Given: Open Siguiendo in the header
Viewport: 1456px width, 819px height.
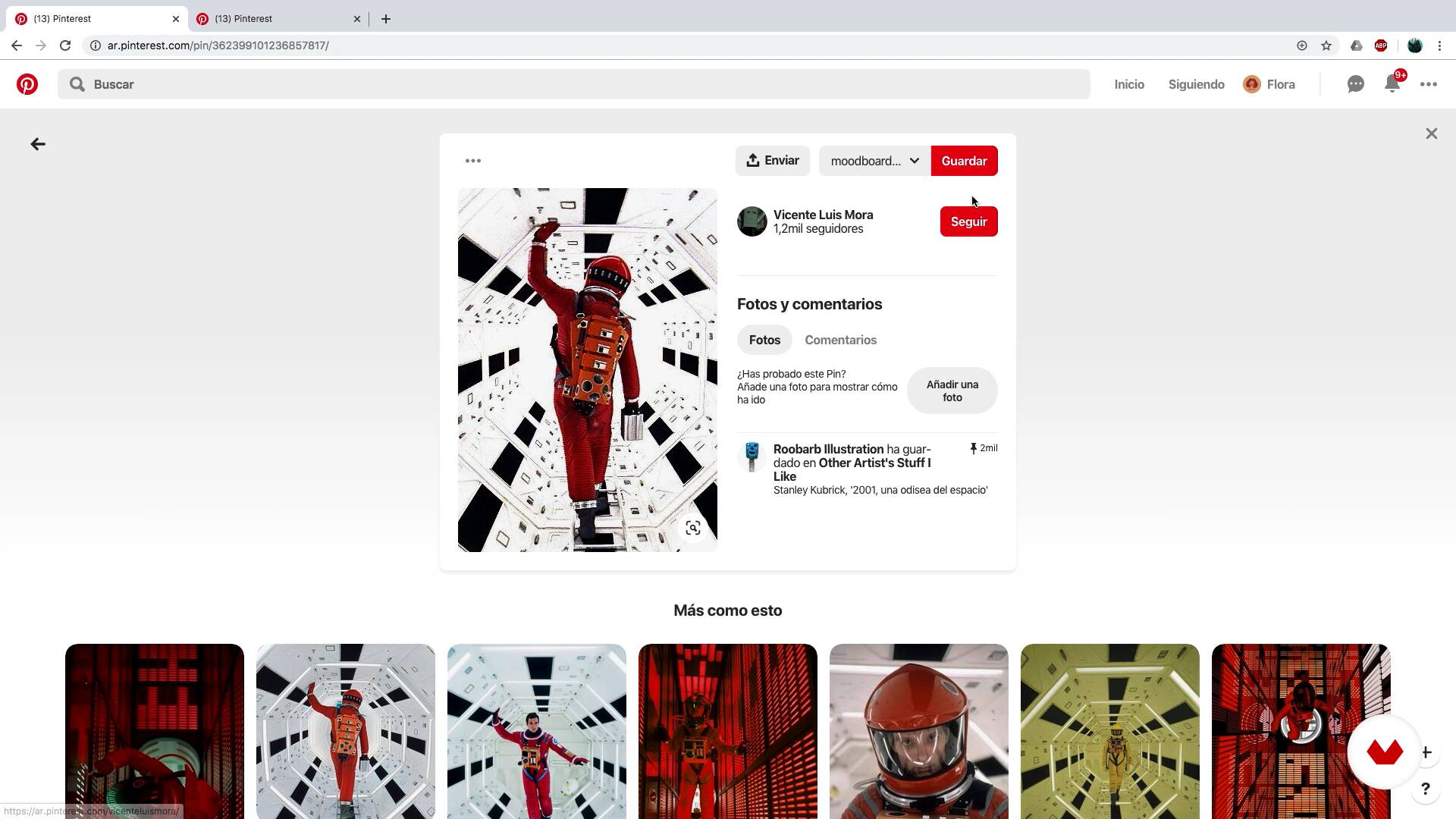Looking at the screenshot, I should pyautogui.click(x=1196, y=84).
